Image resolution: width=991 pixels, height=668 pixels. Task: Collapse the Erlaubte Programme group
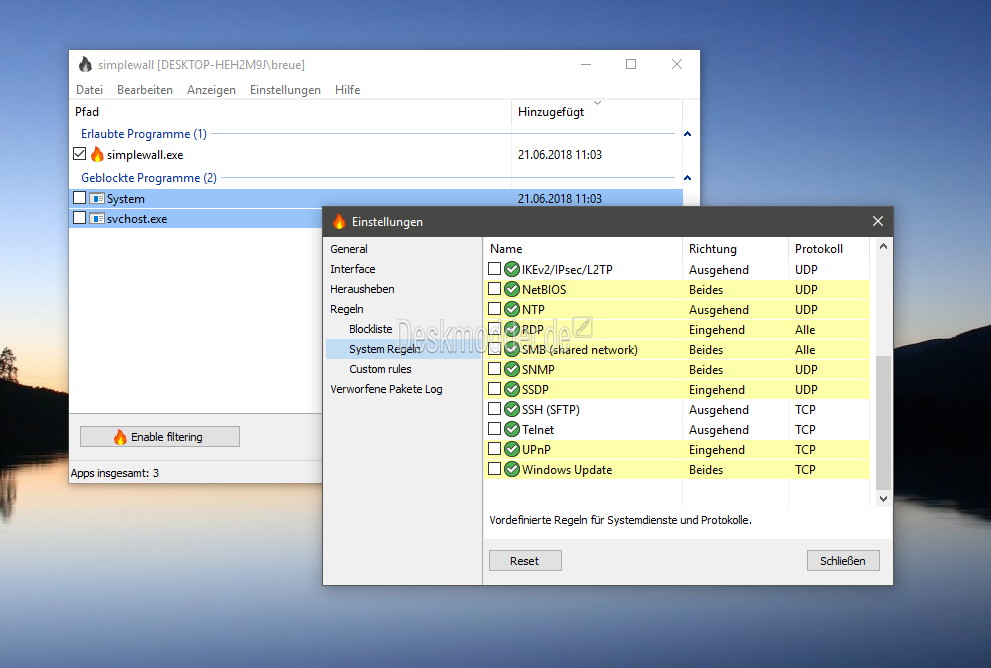(688, 134)
